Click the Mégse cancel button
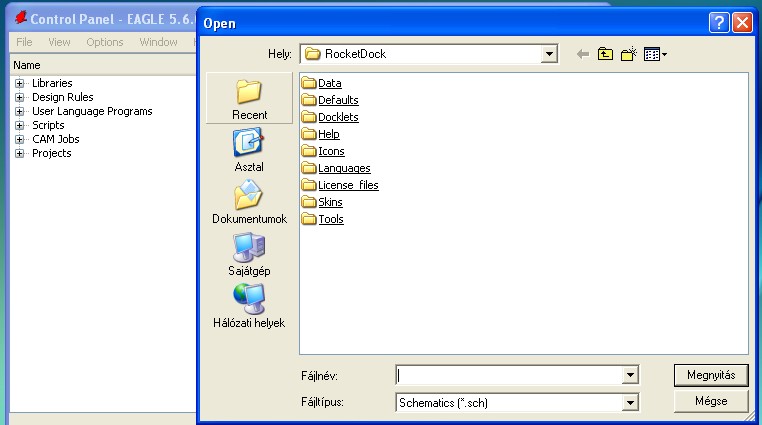The width and height of the screenshot is (762, 425). 711,401
